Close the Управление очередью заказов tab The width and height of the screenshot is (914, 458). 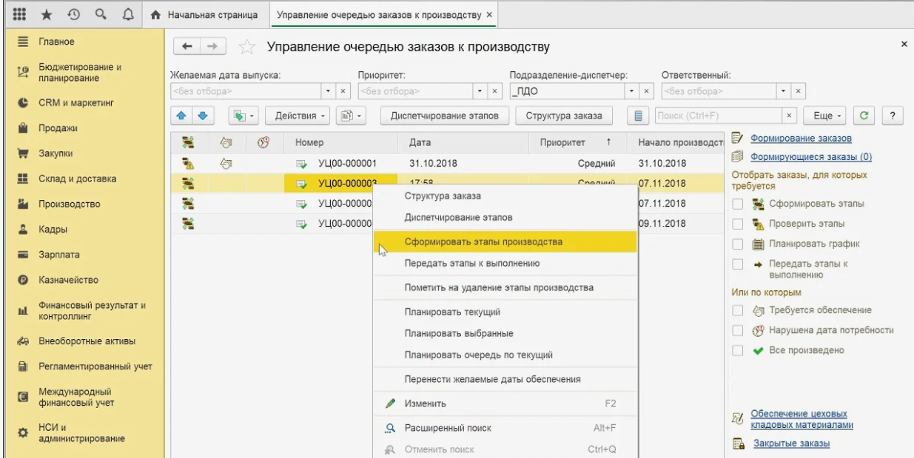(x=489, y=15)
